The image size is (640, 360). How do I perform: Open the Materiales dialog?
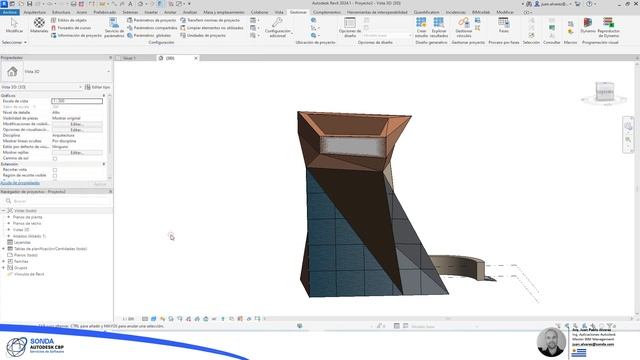(x=39, y=25)
